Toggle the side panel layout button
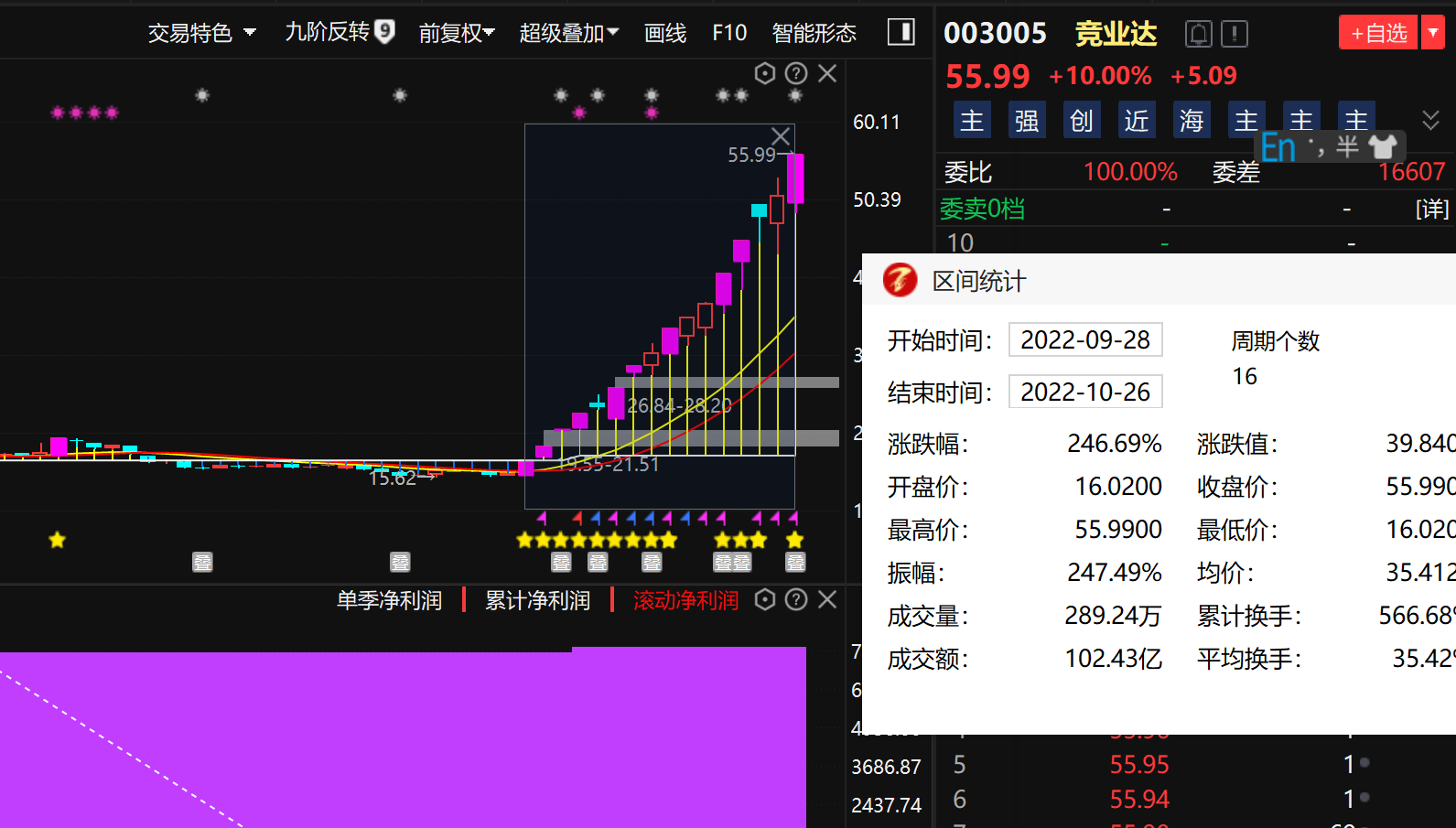1456x828 pixels. click(901, 33)
